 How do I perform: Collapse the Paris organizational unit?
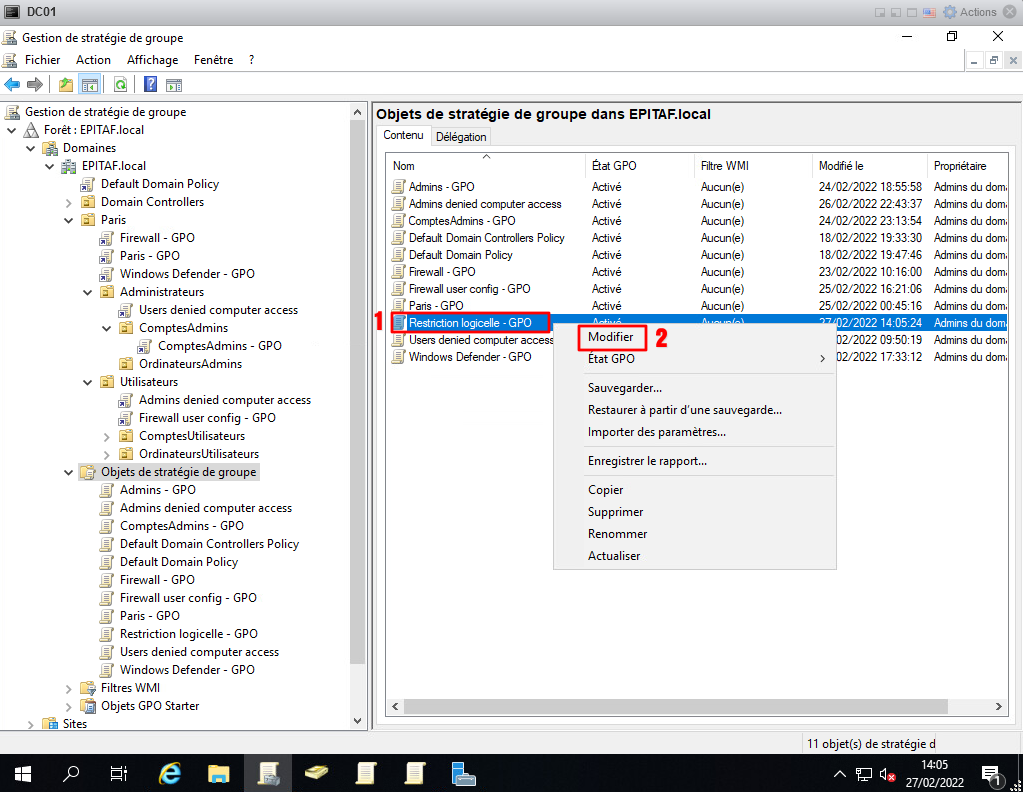click(68, 220)
